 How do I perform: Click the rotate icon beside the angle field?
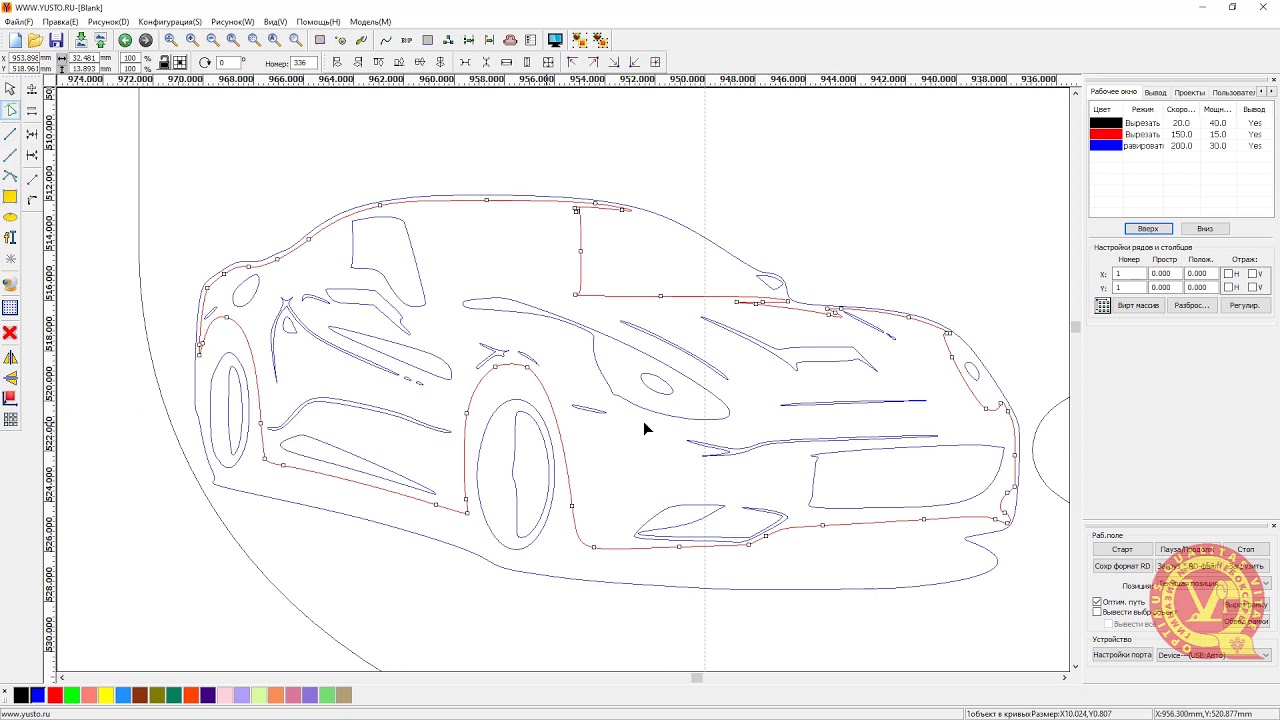click(x=205, y=63)
